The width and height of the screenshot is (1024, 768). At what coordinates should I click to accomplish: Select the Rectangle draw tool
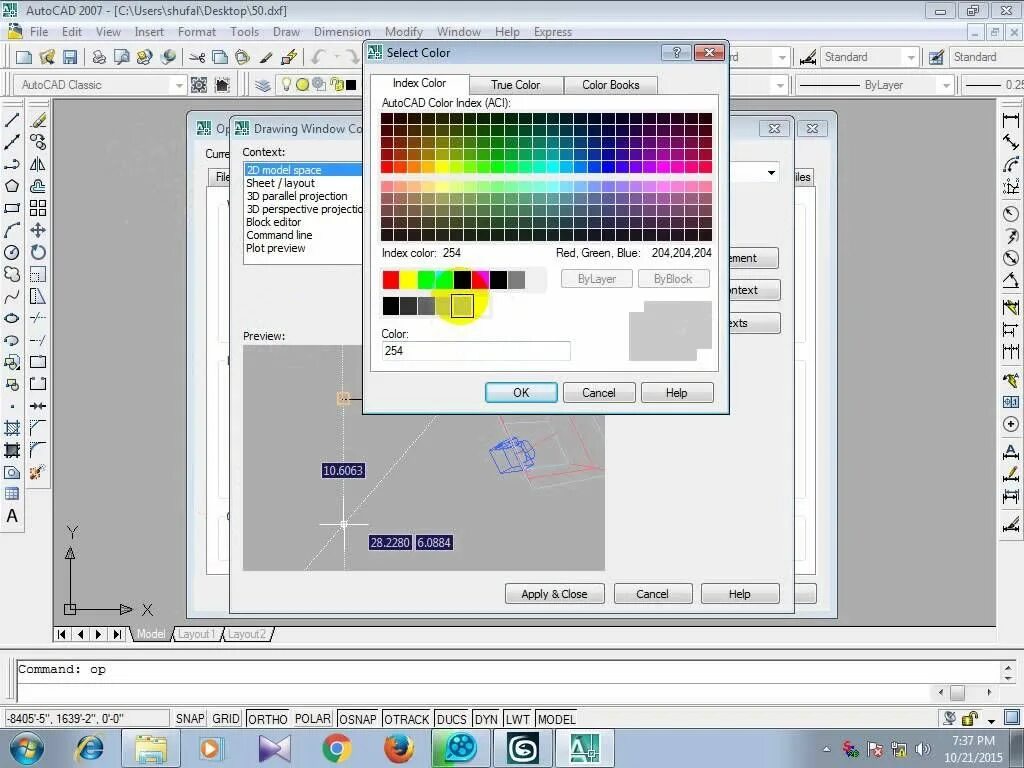(x=12, y=208)
